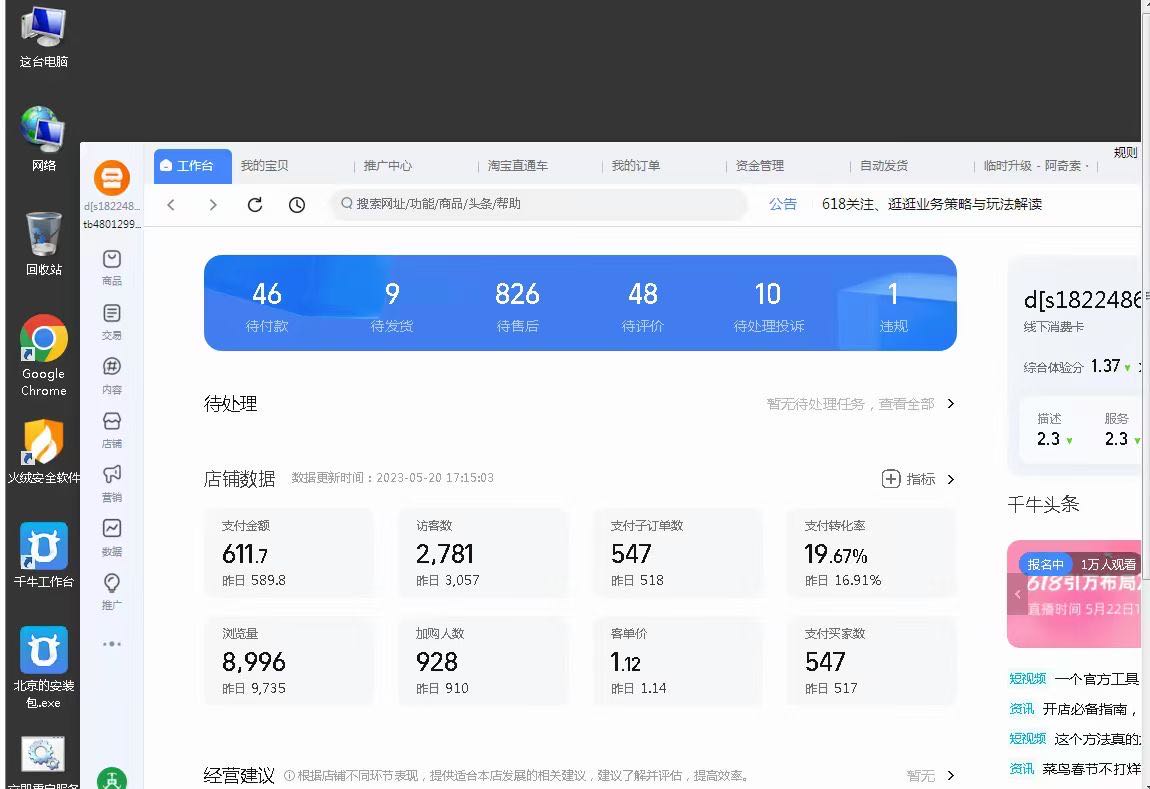Screen dimensions: 1150x789
Task: Open 支付转化率 19.67% data card
Action: click(x=872, y=554)
